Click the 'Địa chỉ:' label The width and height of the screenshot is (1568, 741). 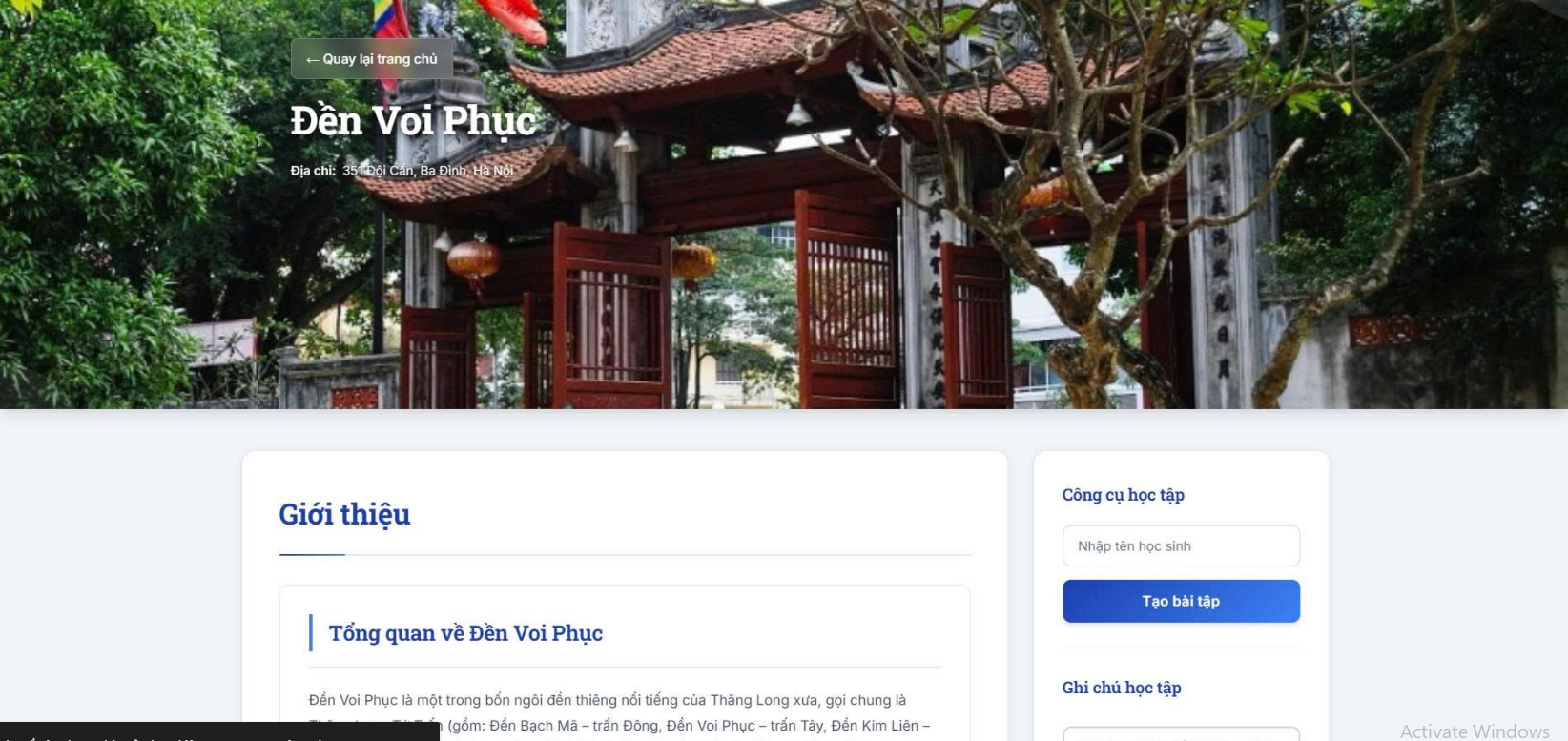coord(313,171)
